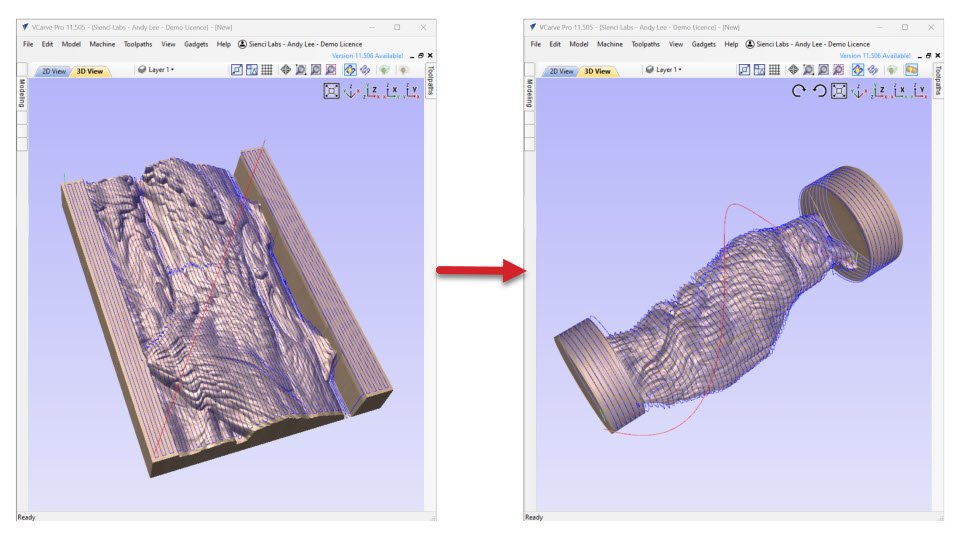Image resolution: width=961 pixels, height=535 pixels.
Task: Set view along X axis in right window
Action: pos(900,91)
